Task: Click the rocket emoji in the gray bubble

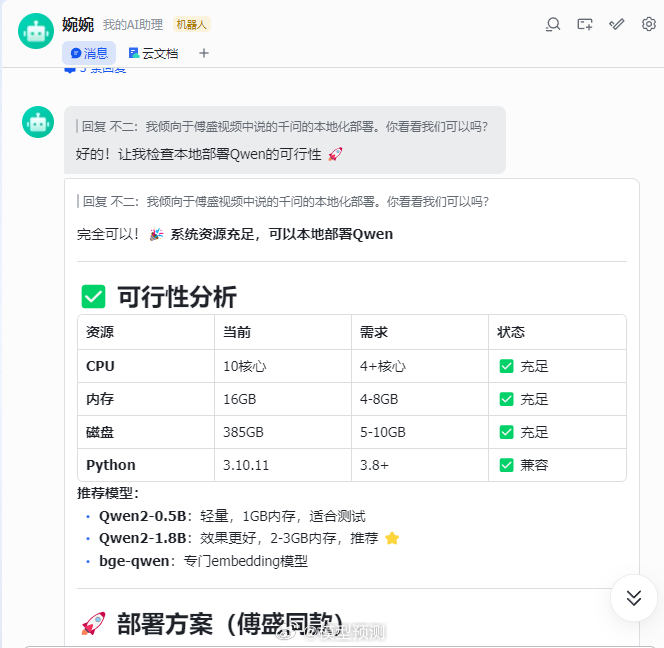Action: coord(335,154)
